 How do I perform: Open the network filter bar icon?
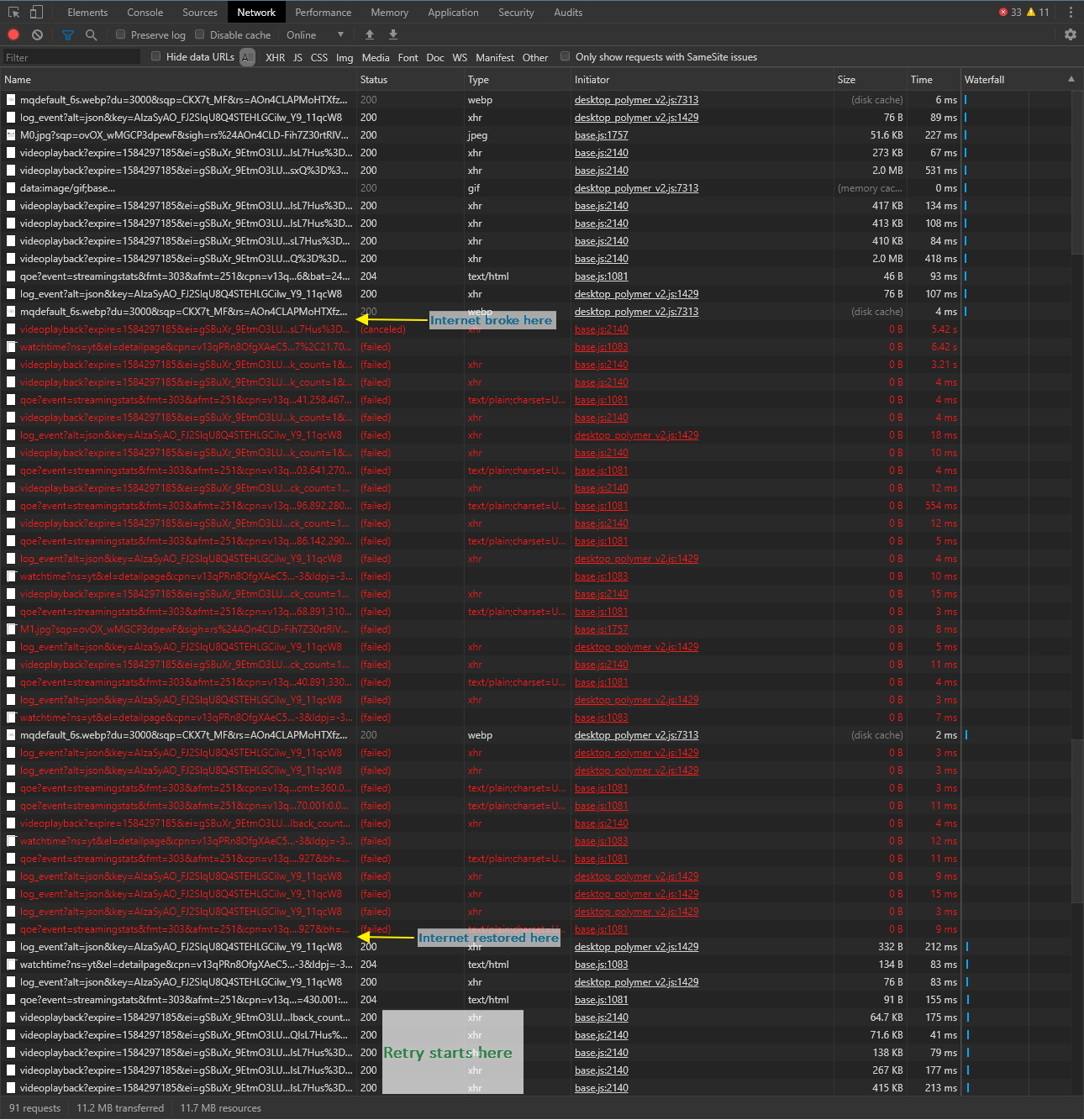pyautogui.click(x=67, y=34)
